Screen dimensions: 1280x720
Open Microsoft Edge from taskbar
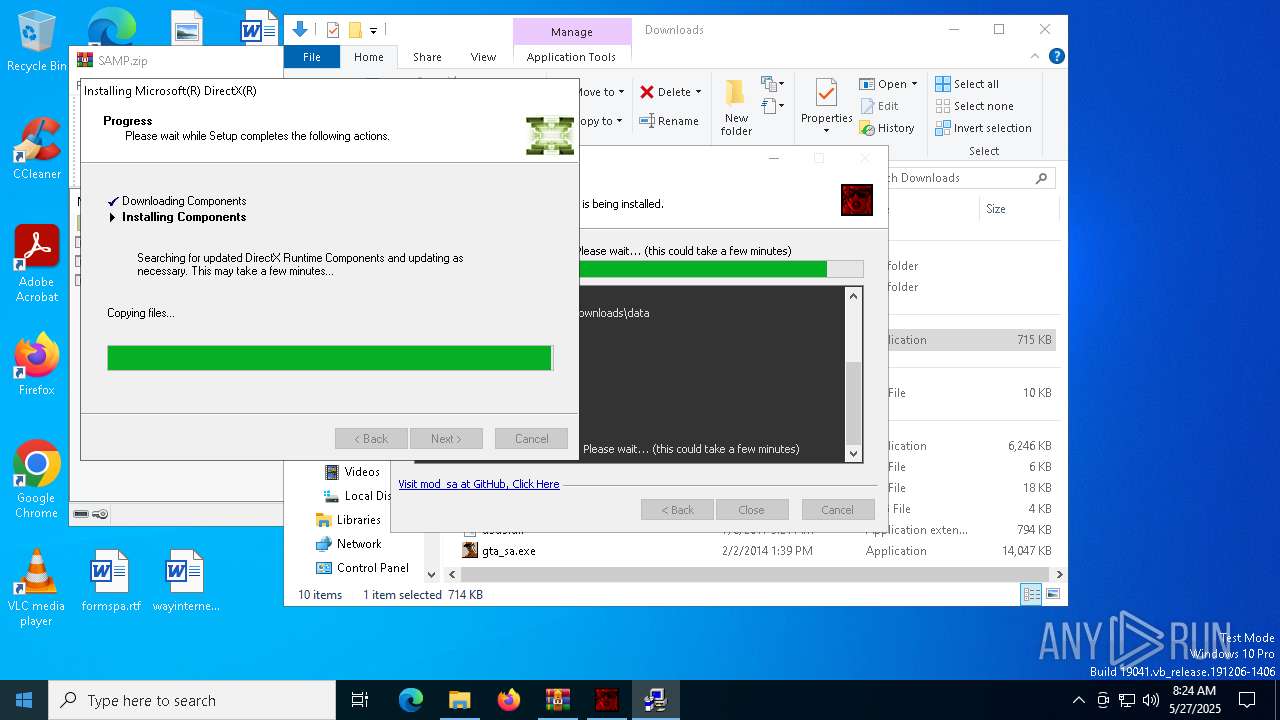411,700
